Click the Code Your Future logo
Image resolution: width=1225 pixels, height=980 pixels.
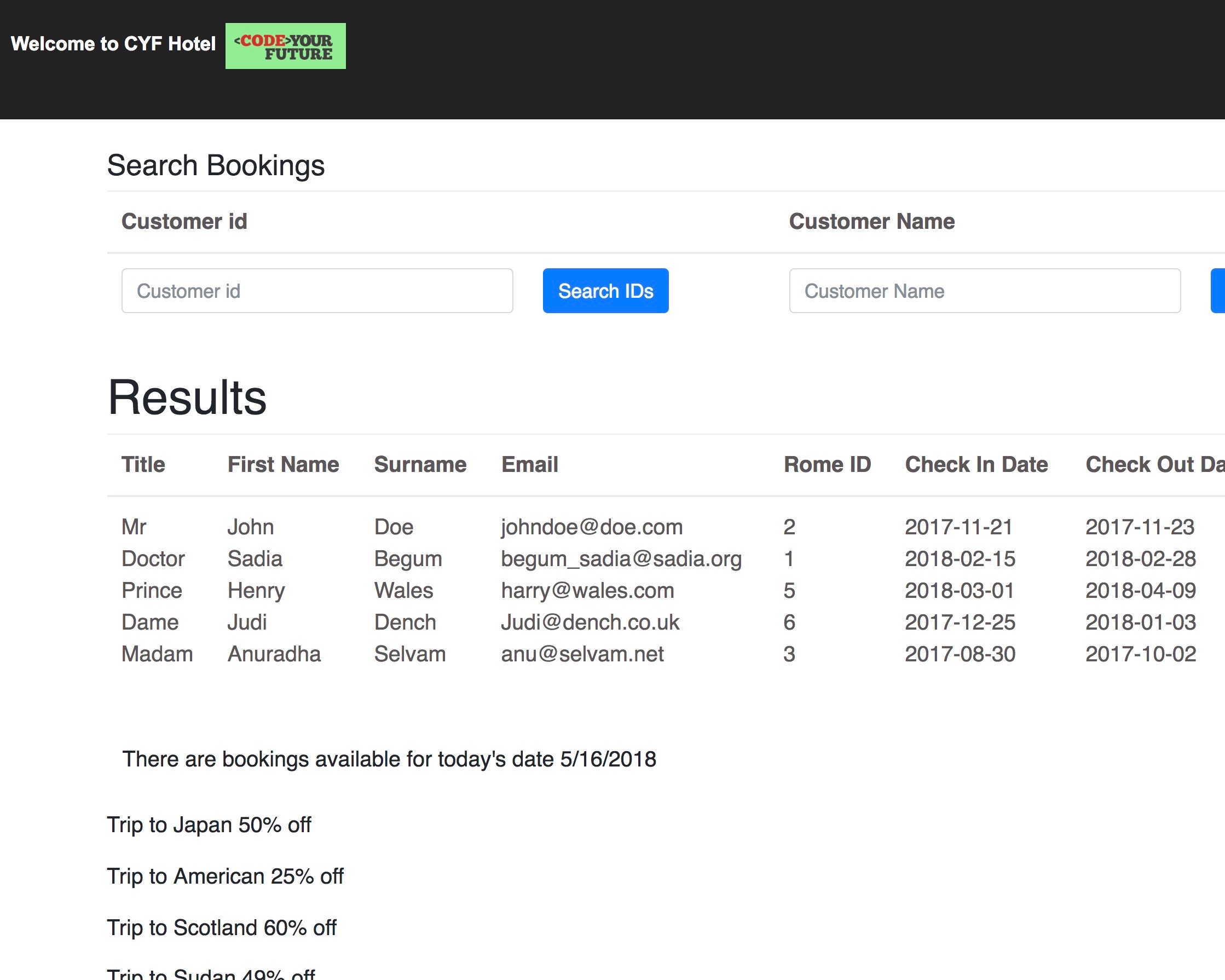pyautogui.click(x=285, y=46)
